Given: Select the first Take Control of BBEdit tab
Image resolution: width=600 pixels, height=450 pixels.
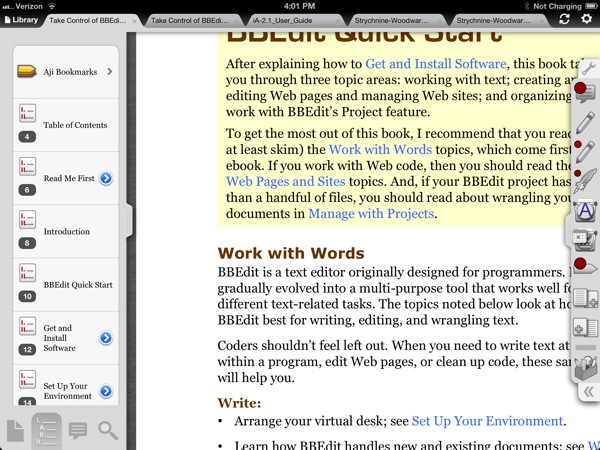Looking at the screenshot, I should tap(88, 20).
